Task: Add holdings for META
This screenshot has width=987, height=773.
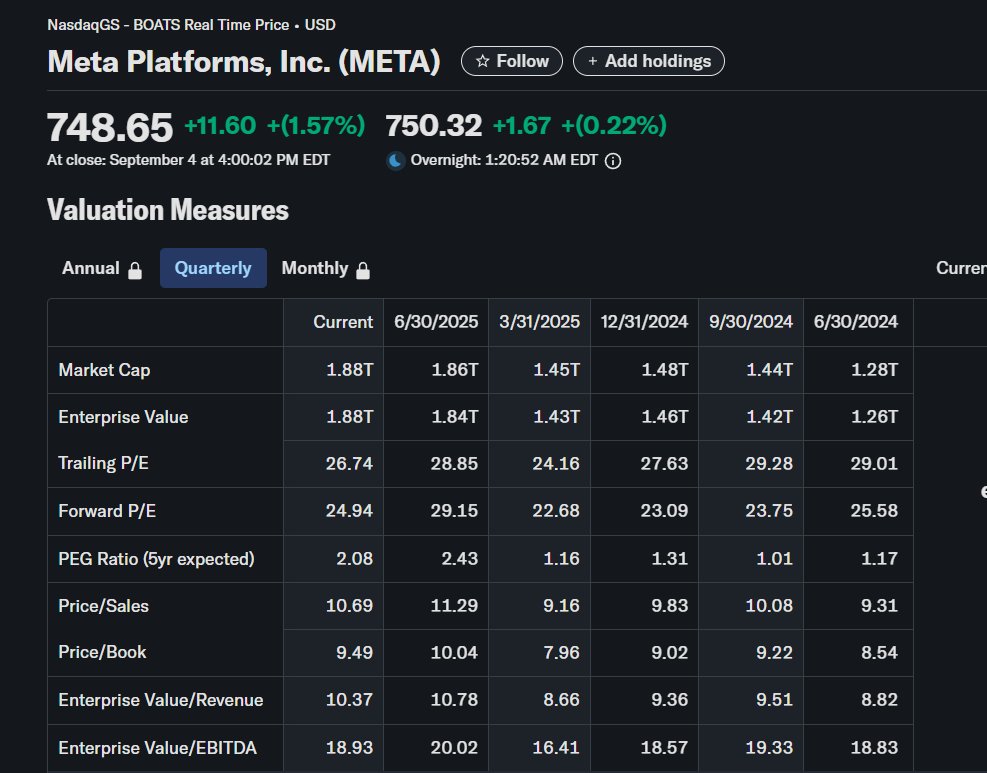Action: coord(649,61)
